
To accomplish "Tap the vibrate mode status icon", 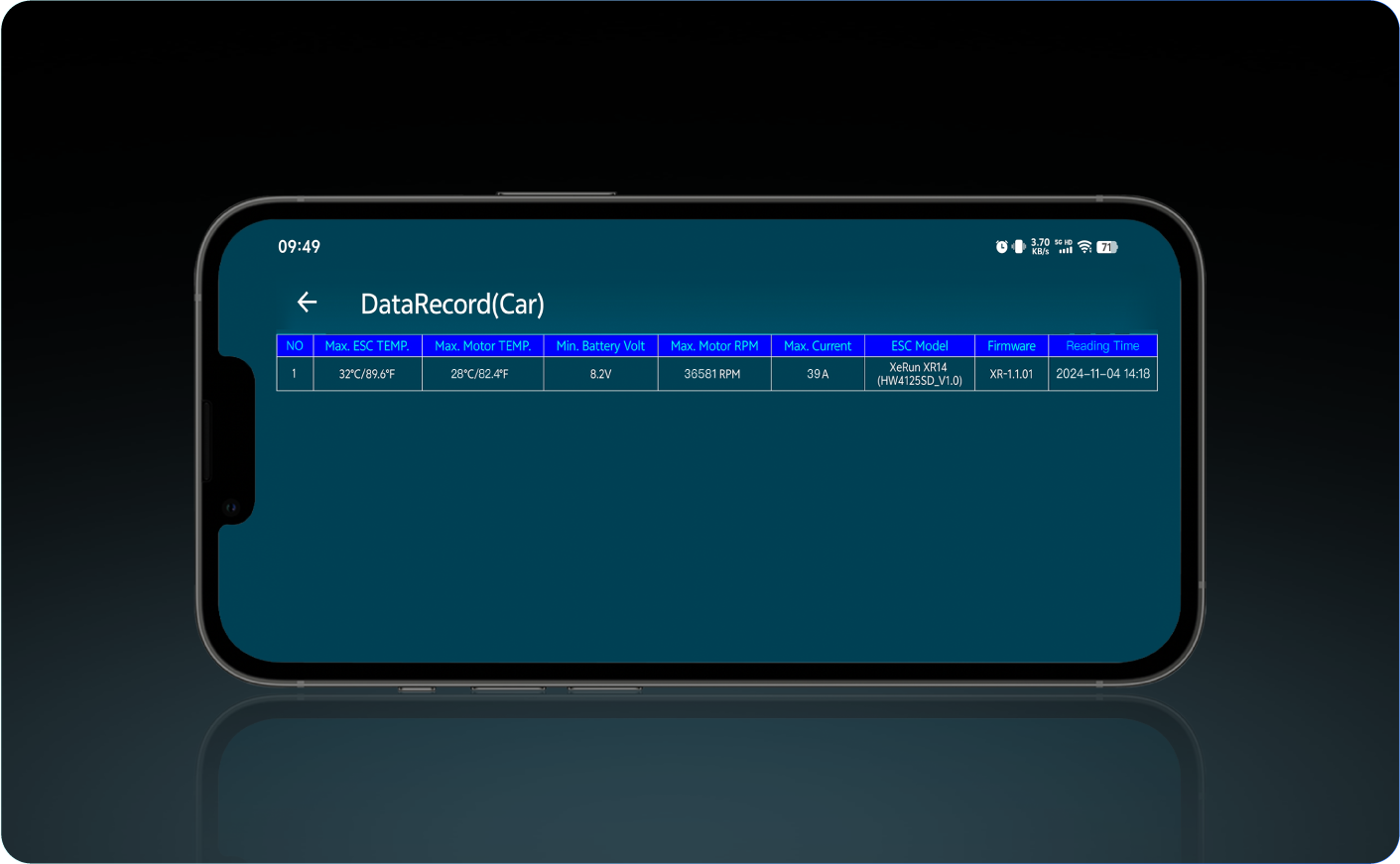I will point(1018,247).
